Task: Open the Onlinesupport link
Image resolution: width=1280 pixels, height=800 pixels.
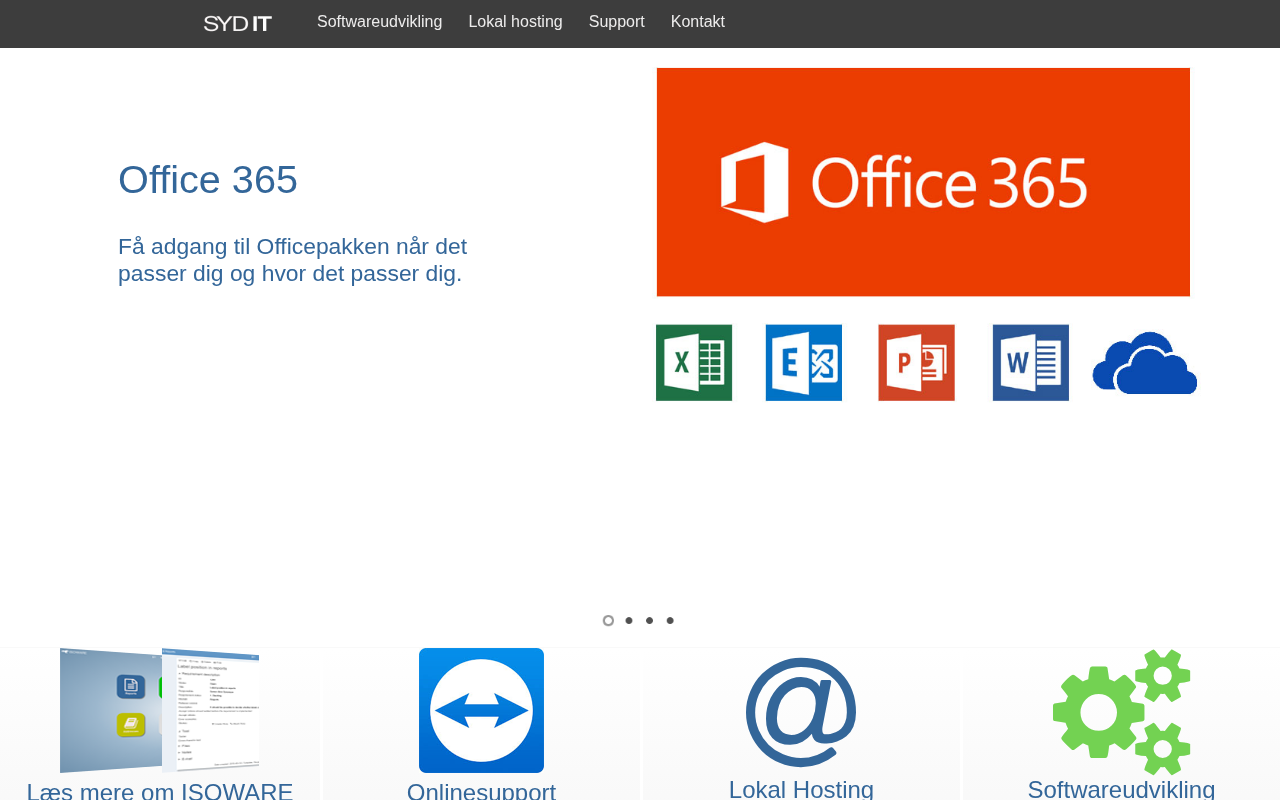Action: pos(481,790)
